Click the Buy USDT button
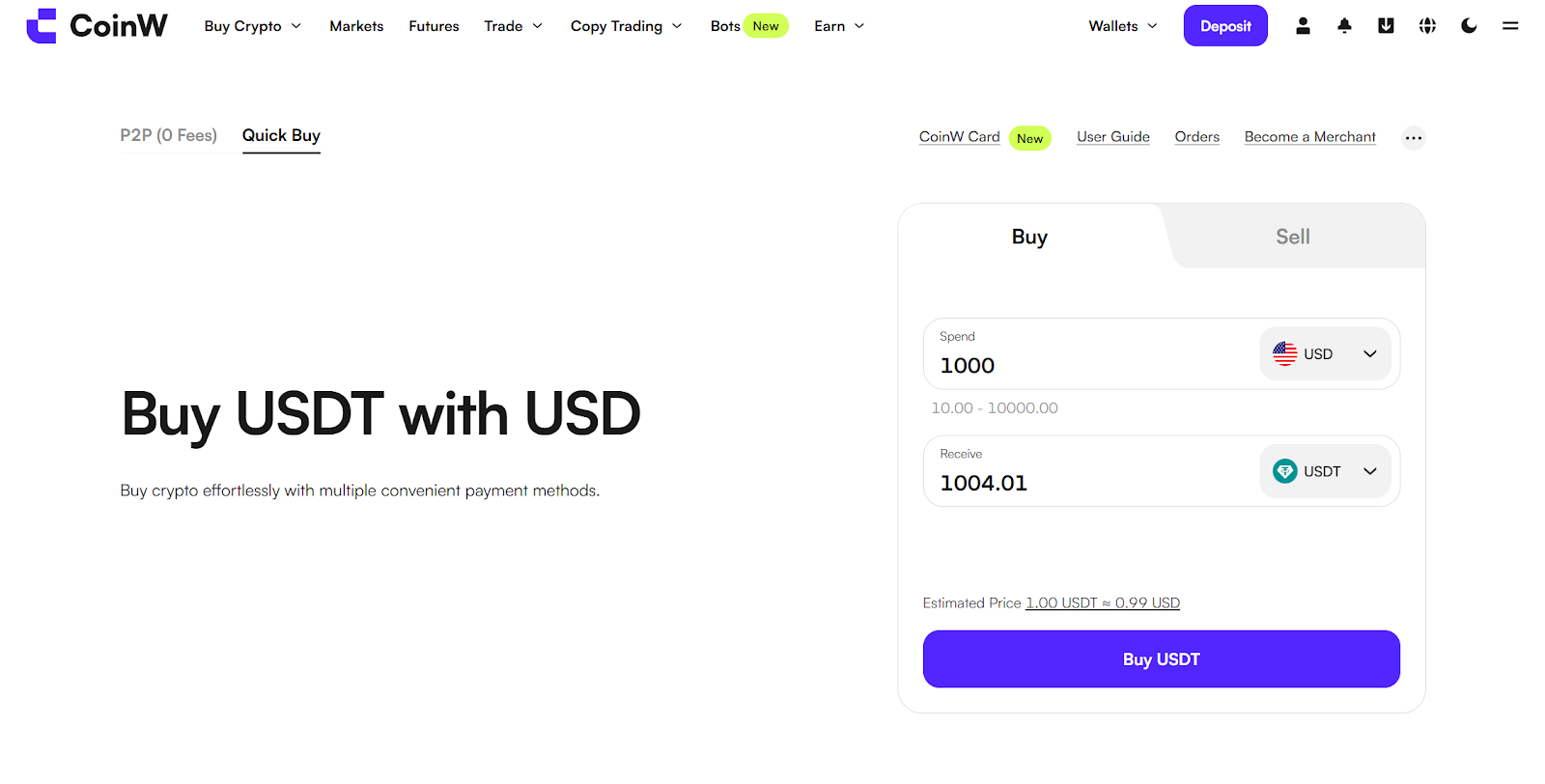1545x784 pixels. [1162, 659]
